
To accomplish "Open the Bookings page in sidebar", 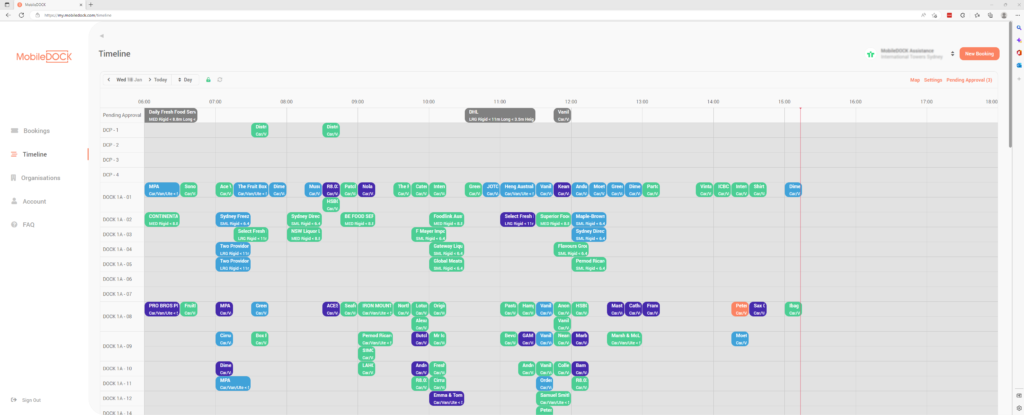I will pyautogui.click(x=30, y=131).
